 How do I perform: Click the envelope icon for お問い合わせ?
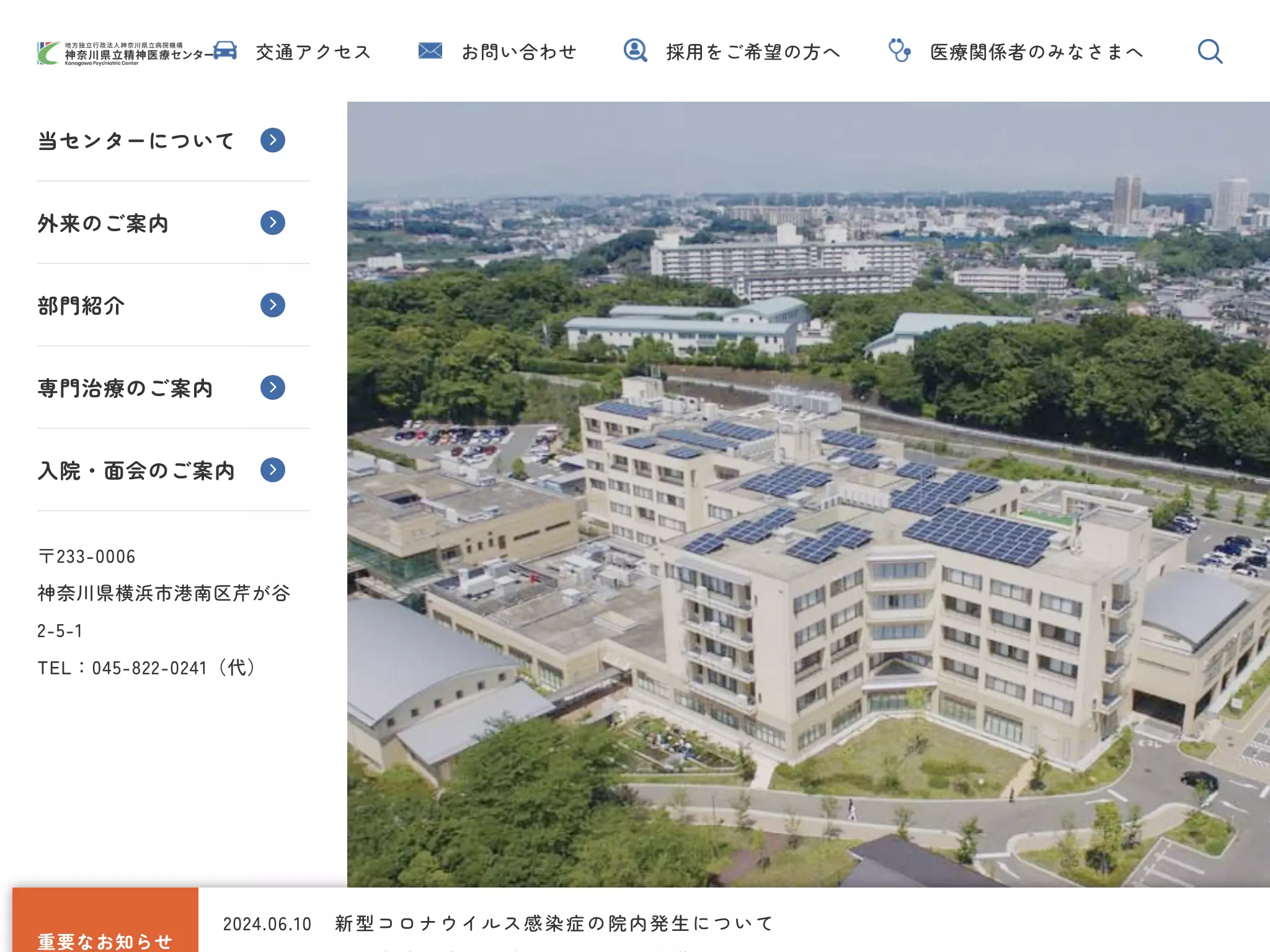[430, 51]
